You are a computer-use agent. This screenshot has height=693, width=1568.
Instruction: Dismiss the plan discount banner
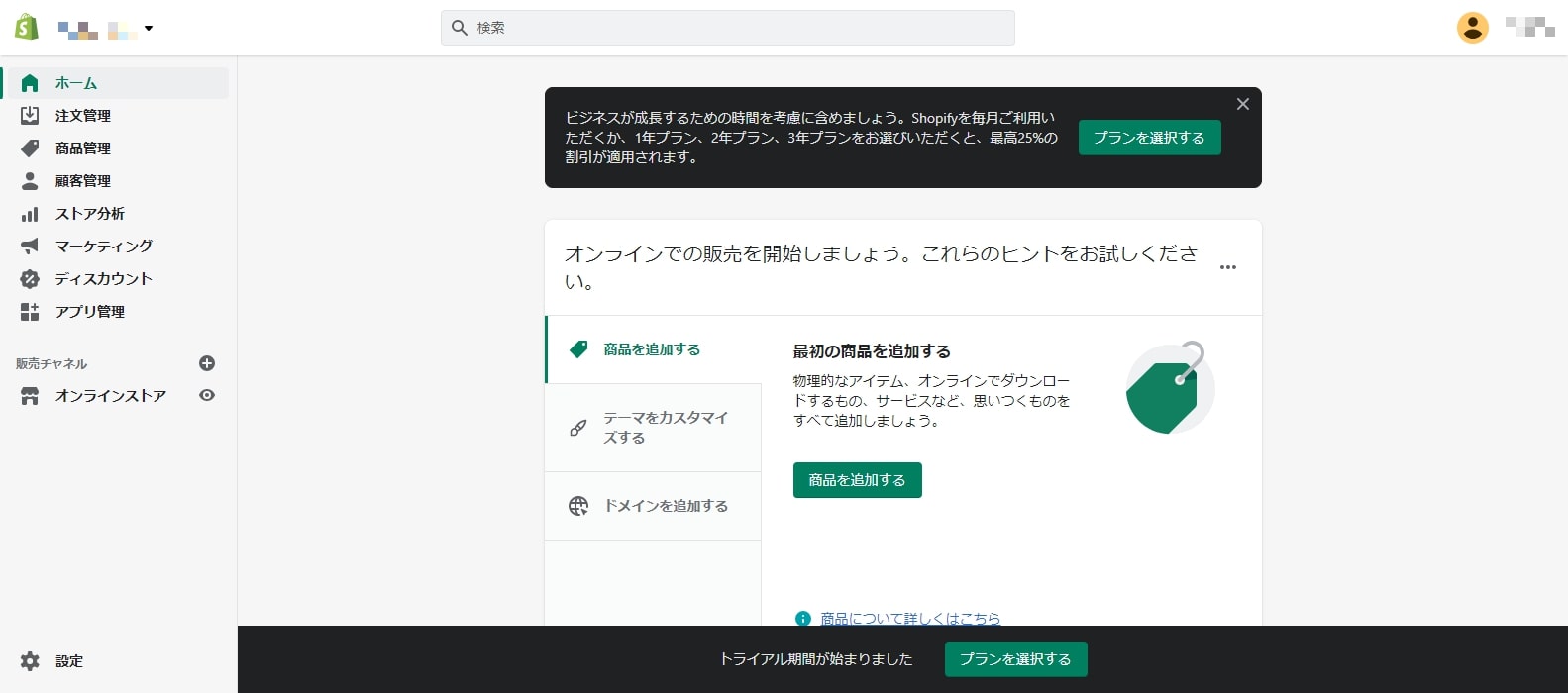(x=1242, y=104)
